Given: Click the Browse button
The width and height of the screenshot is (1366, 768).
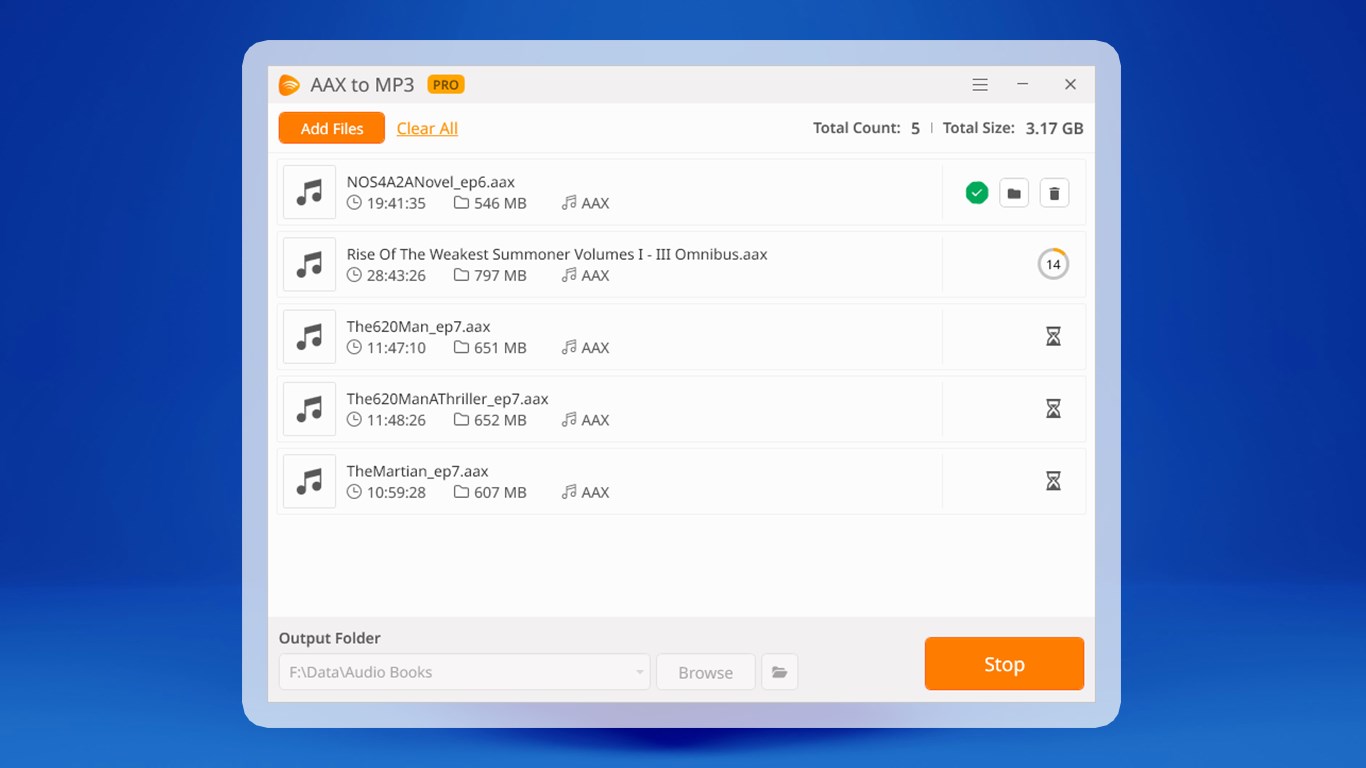Looking at the screenshot, I should point(705,672).
